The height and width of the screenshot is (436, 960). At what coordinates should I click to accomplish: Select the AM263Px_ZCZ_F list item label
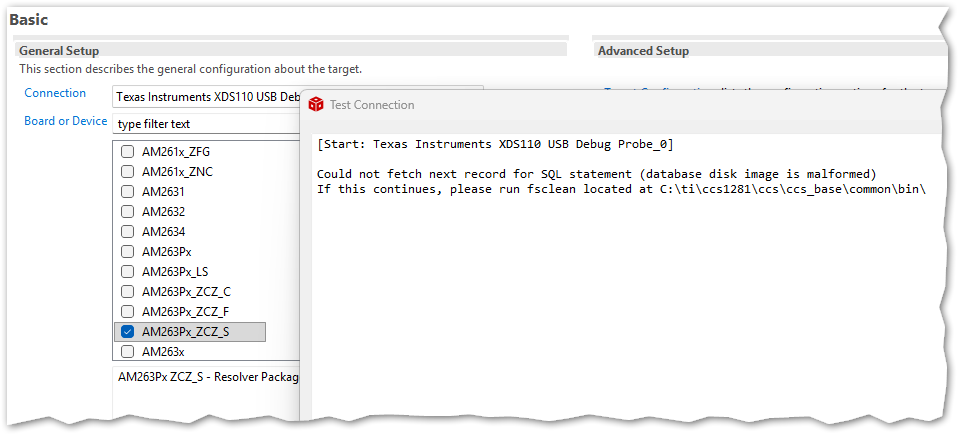185,312
